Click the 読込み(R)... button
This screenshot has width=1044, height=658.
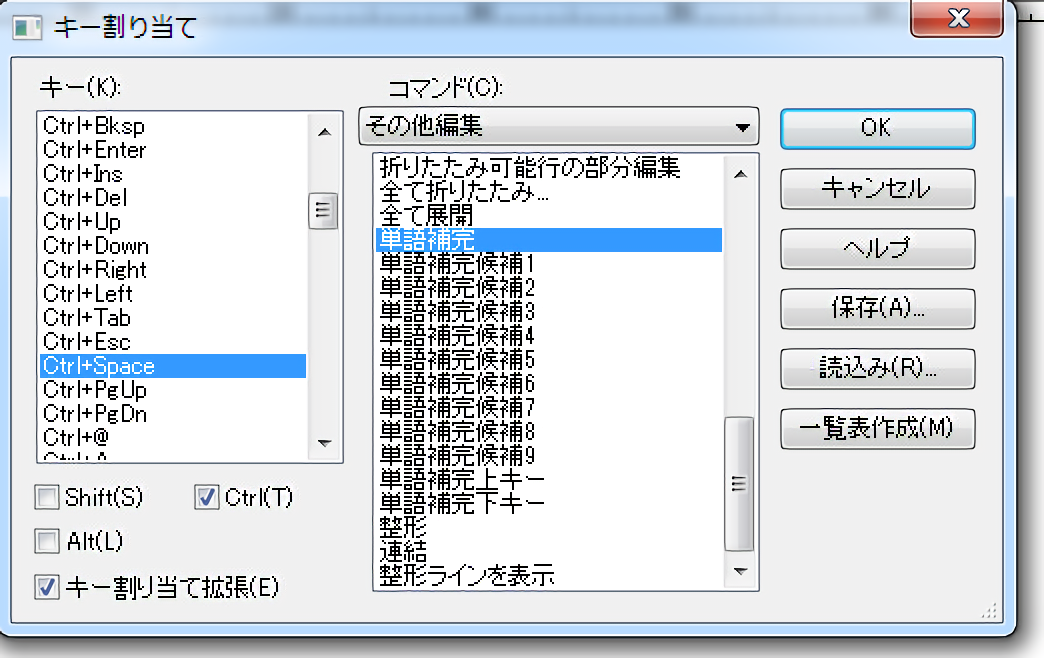point(876,368)
